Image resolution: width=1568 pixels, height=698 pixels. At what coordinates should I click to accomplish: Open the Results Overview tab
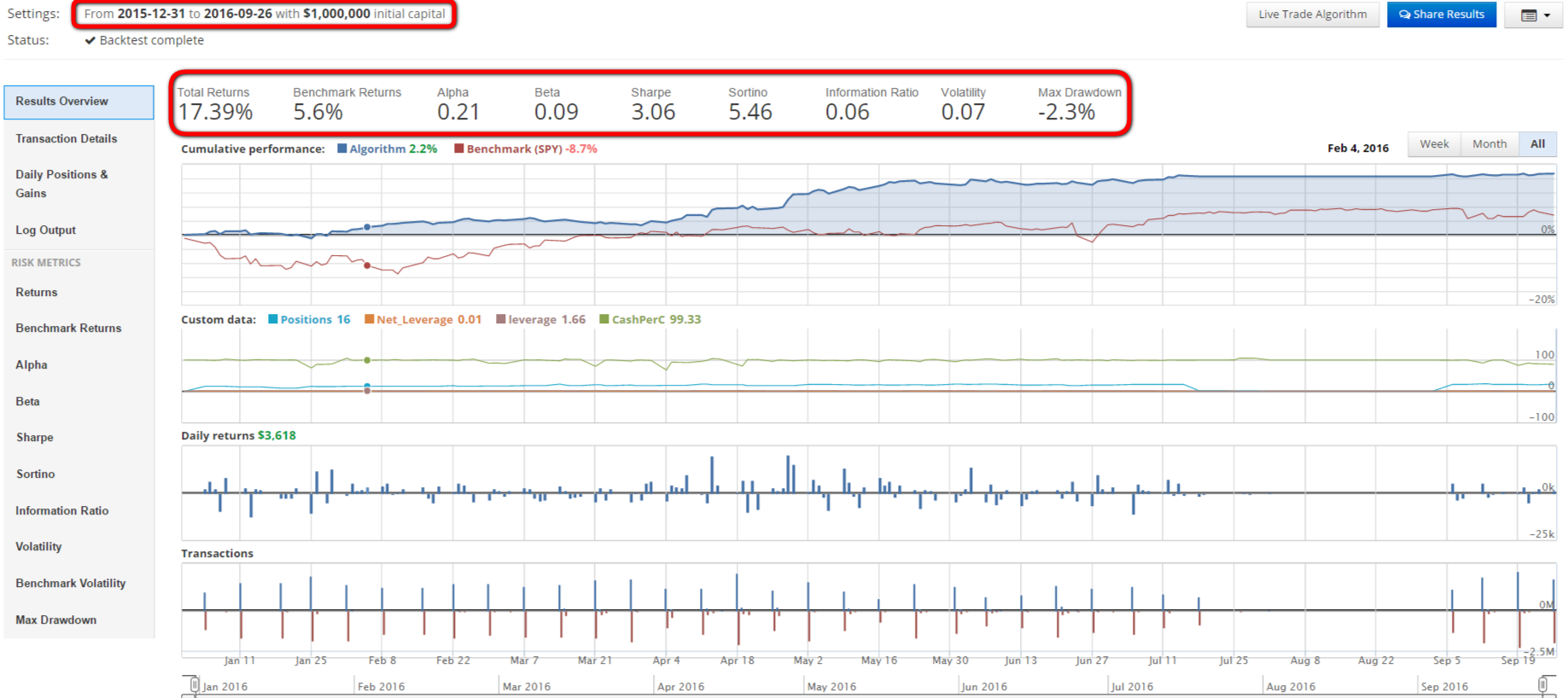[79, 102]
